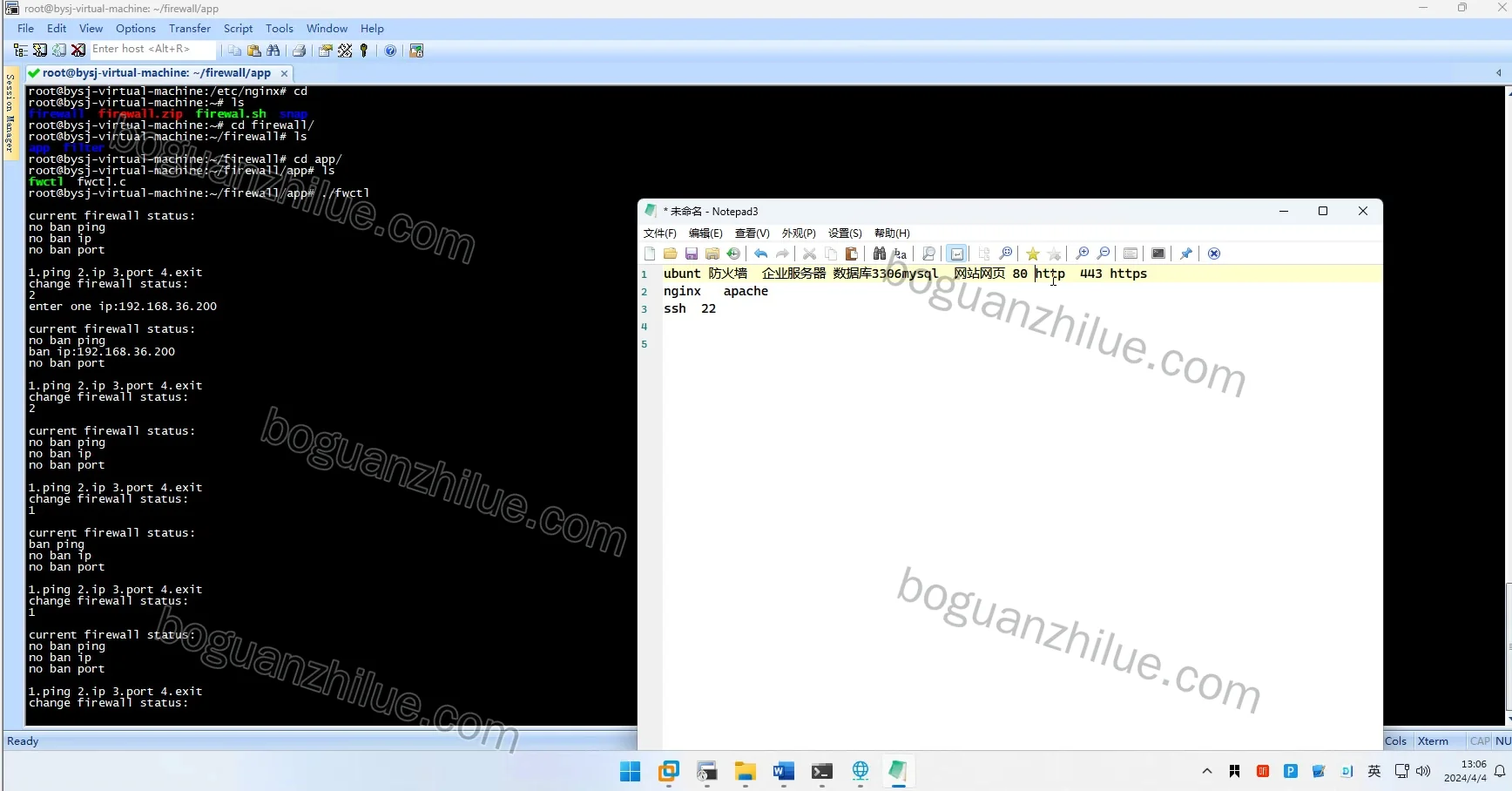The width and height of the screenshot is (1512, 791).
Task: Open the File menu in SecureCRT
Action: pyautogui.click(x=26, y=28)
